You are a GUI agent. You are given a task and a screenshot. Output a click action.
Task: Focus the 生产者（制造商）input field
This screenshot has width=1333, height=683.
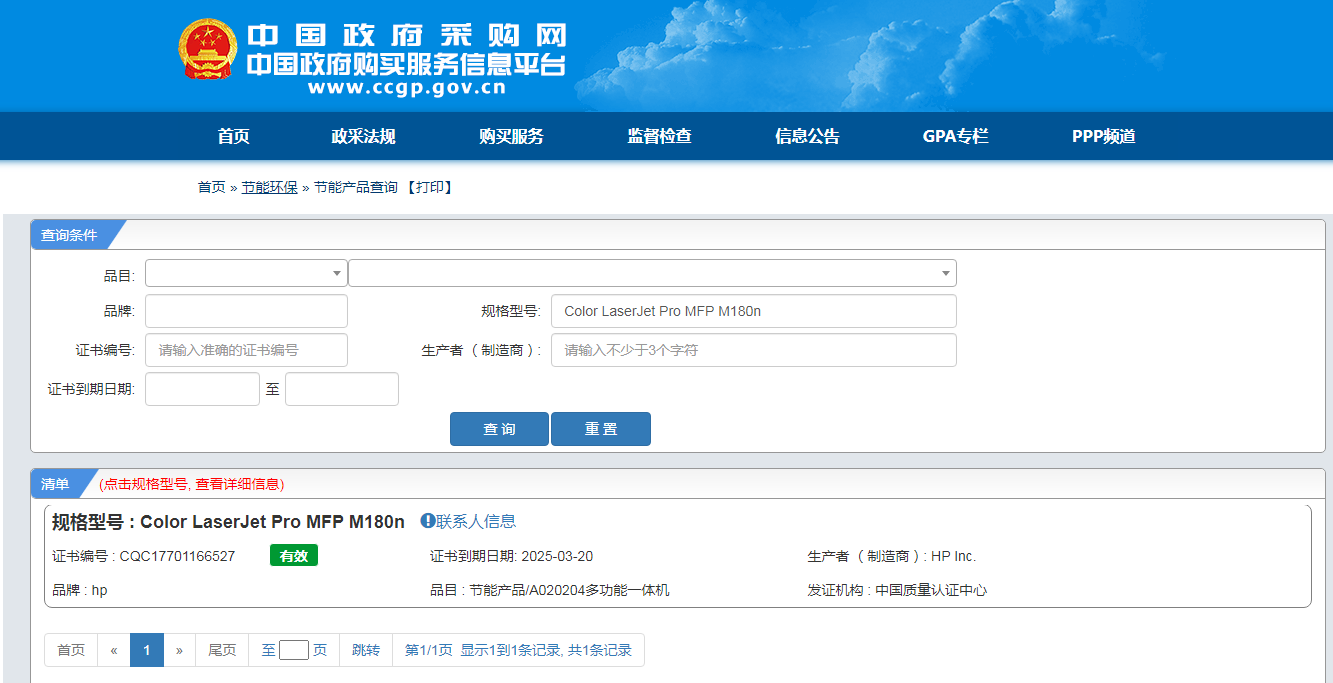point(754,350)
